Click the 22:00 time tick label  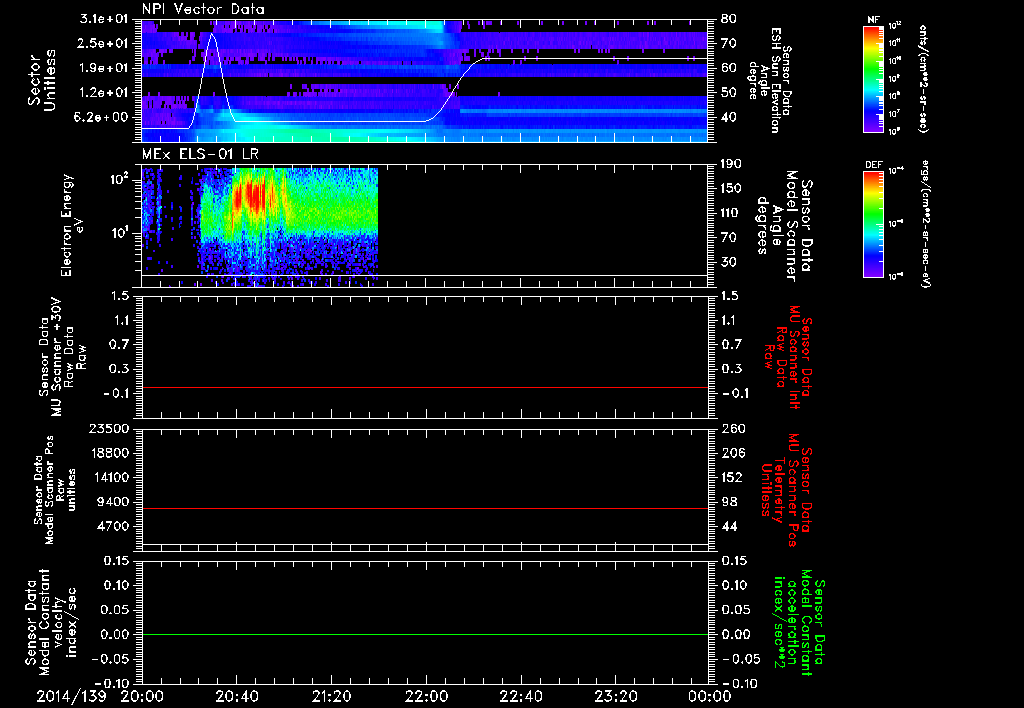426,696
